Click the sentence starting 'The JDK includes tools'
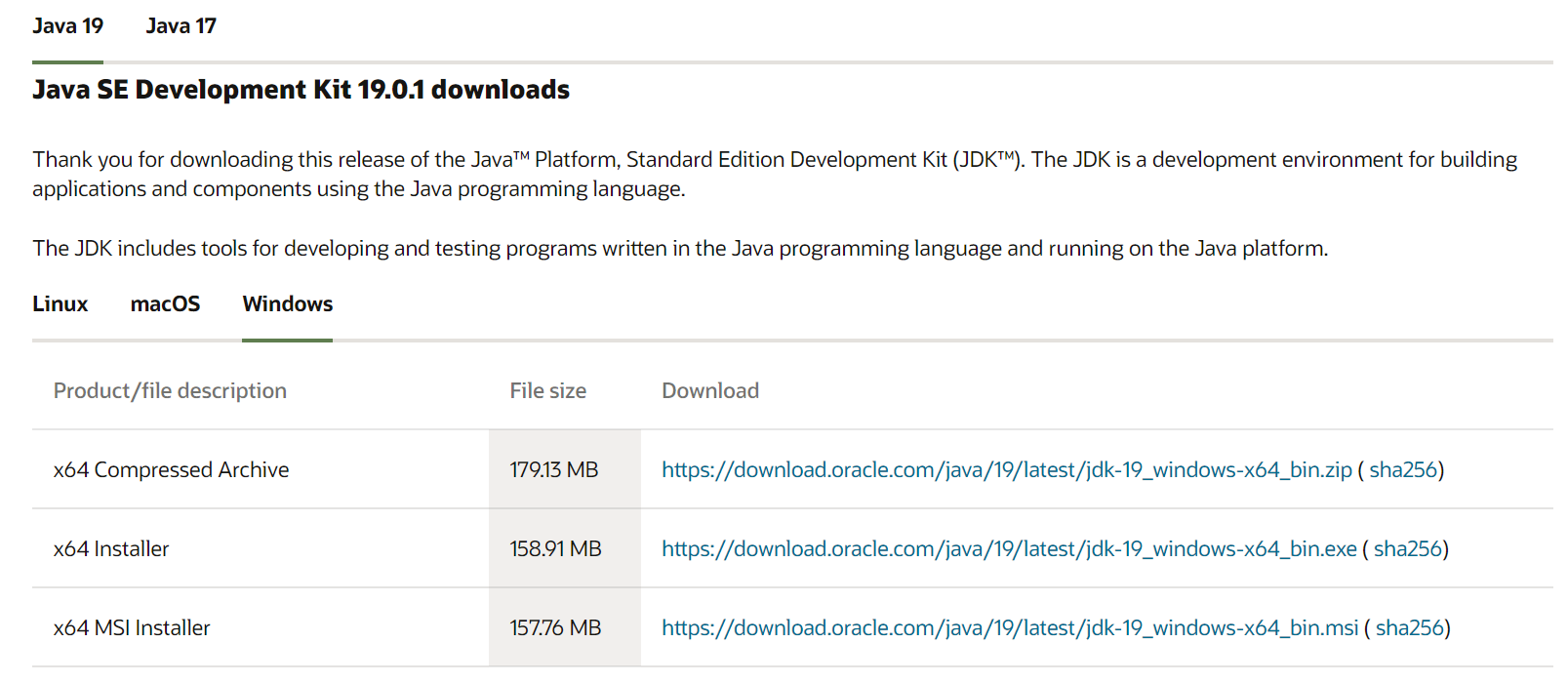This screenshot has width=1568, height=683. click(680, 249)
